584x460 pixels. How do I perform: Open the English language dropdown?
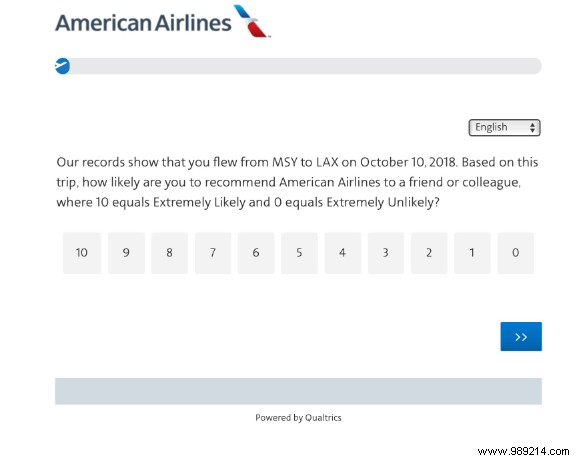click(504, 127)
